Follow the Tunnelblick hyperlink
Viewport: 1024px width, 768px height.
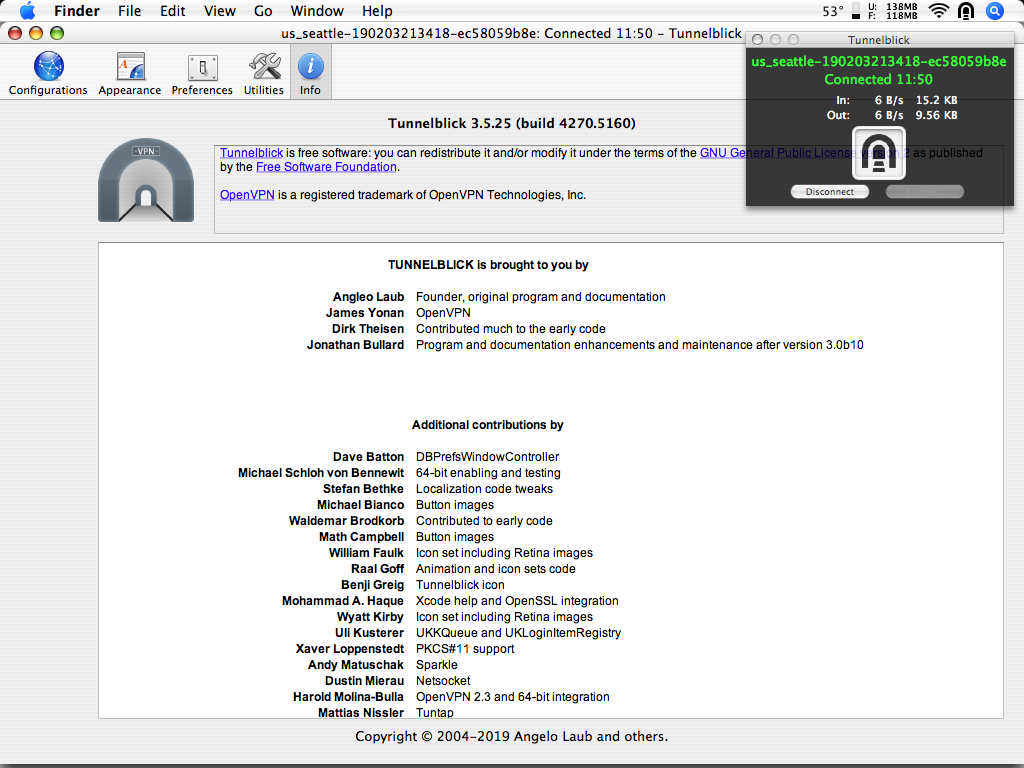click(x=251, y=153)
